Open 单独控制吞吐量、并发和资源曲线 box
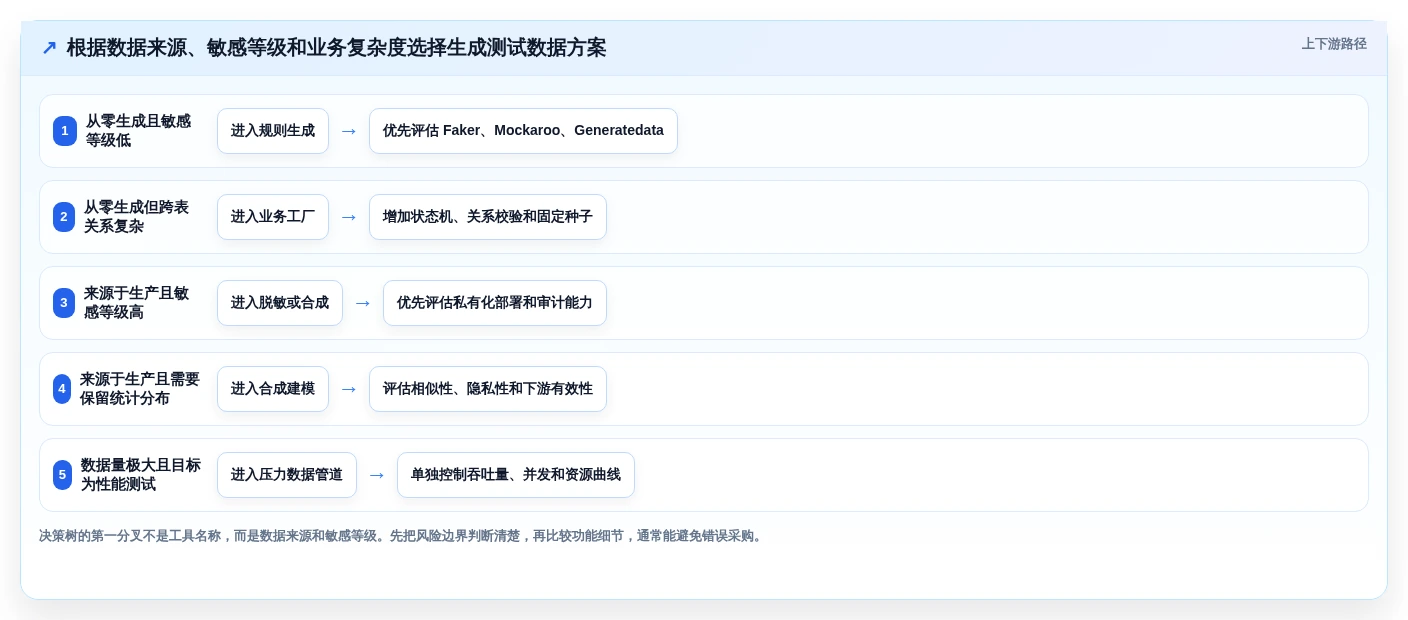This screenshot has height=620, width=1408. click(x=516, y=475)
